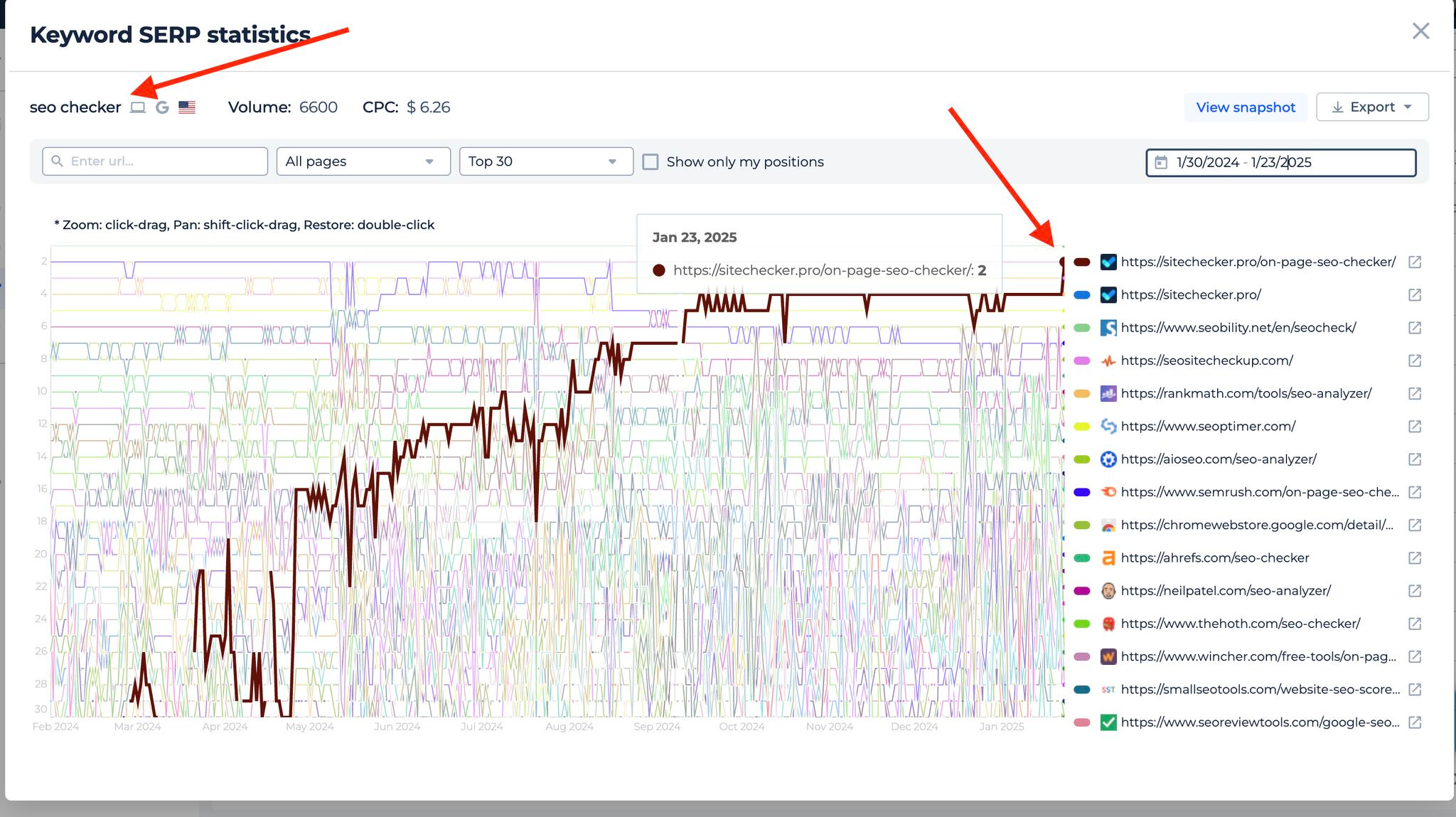Click the Seobility favicon in legend
Viewport: 1456px width, 817px height.
(1108, 328)
